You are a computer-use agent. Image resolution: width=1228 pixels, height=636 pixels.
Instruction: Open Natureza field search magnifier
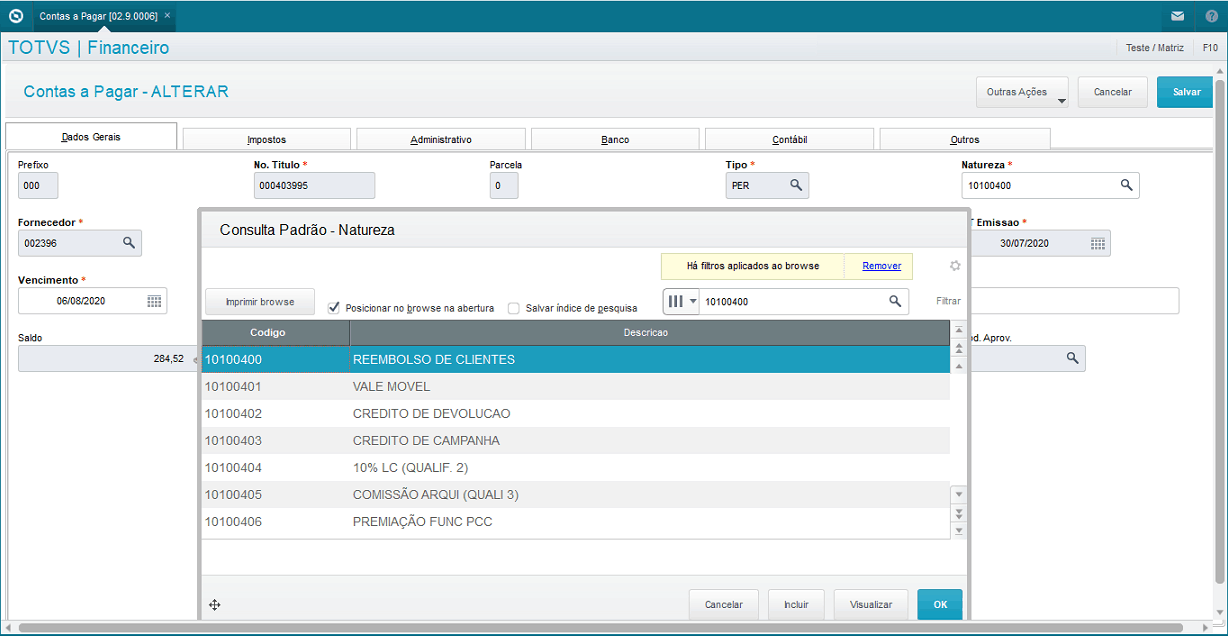click(1126, 185)
